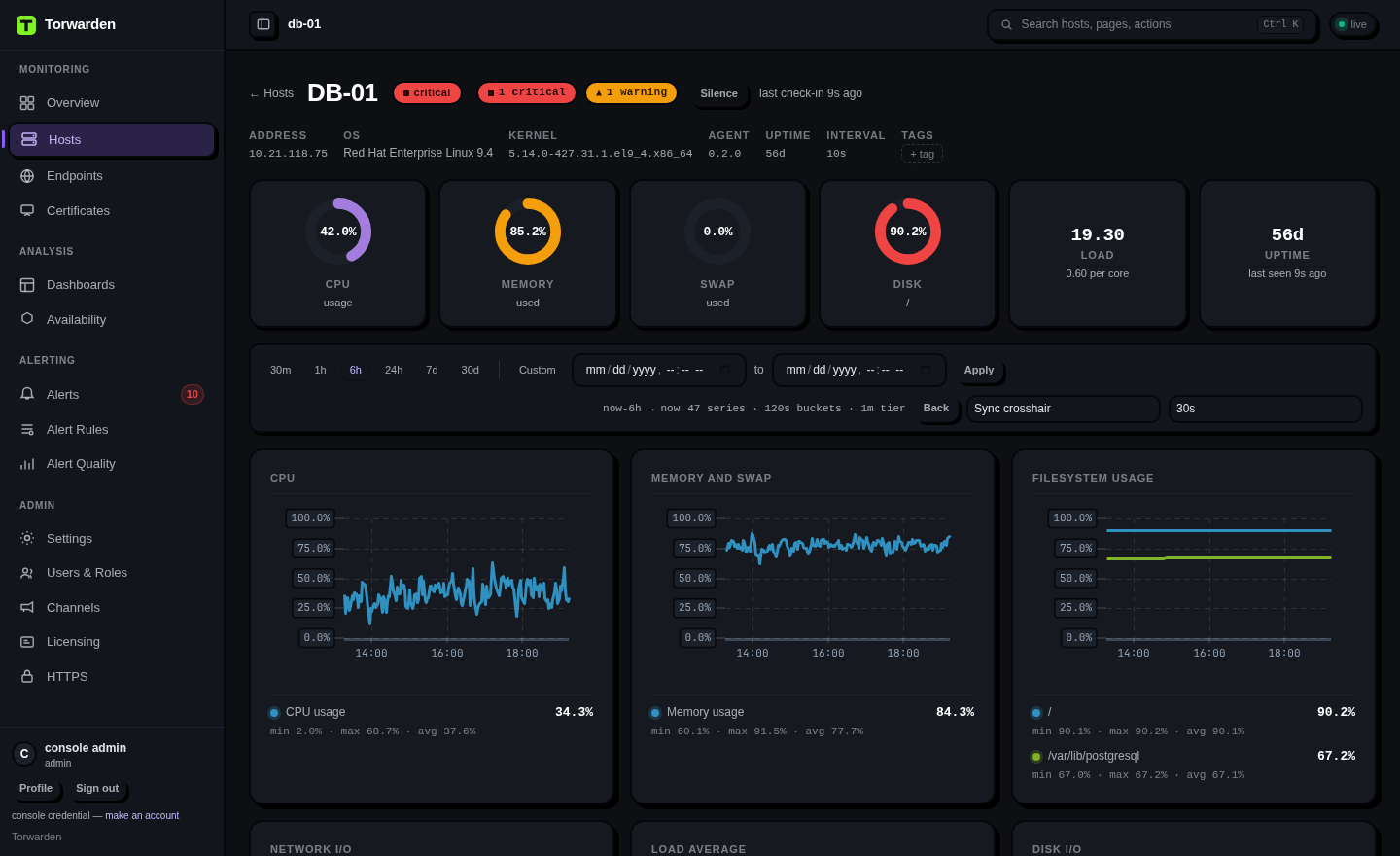The image size is (1400, 856).
Task: Click the 56d uptime card
Action: (1288, 254)
